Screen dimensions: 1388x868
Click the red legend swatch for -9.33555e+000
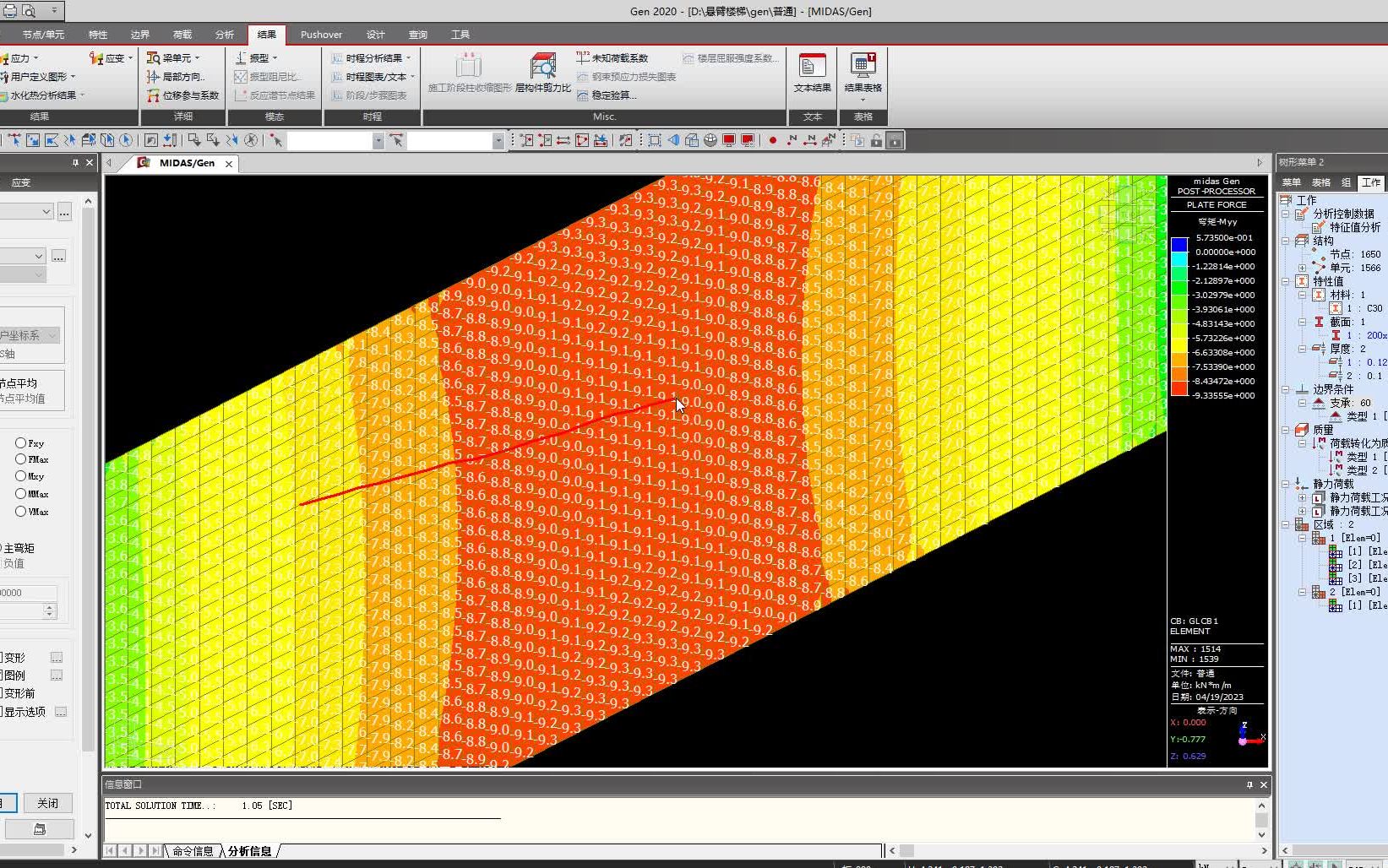[x=1179, y=388]
